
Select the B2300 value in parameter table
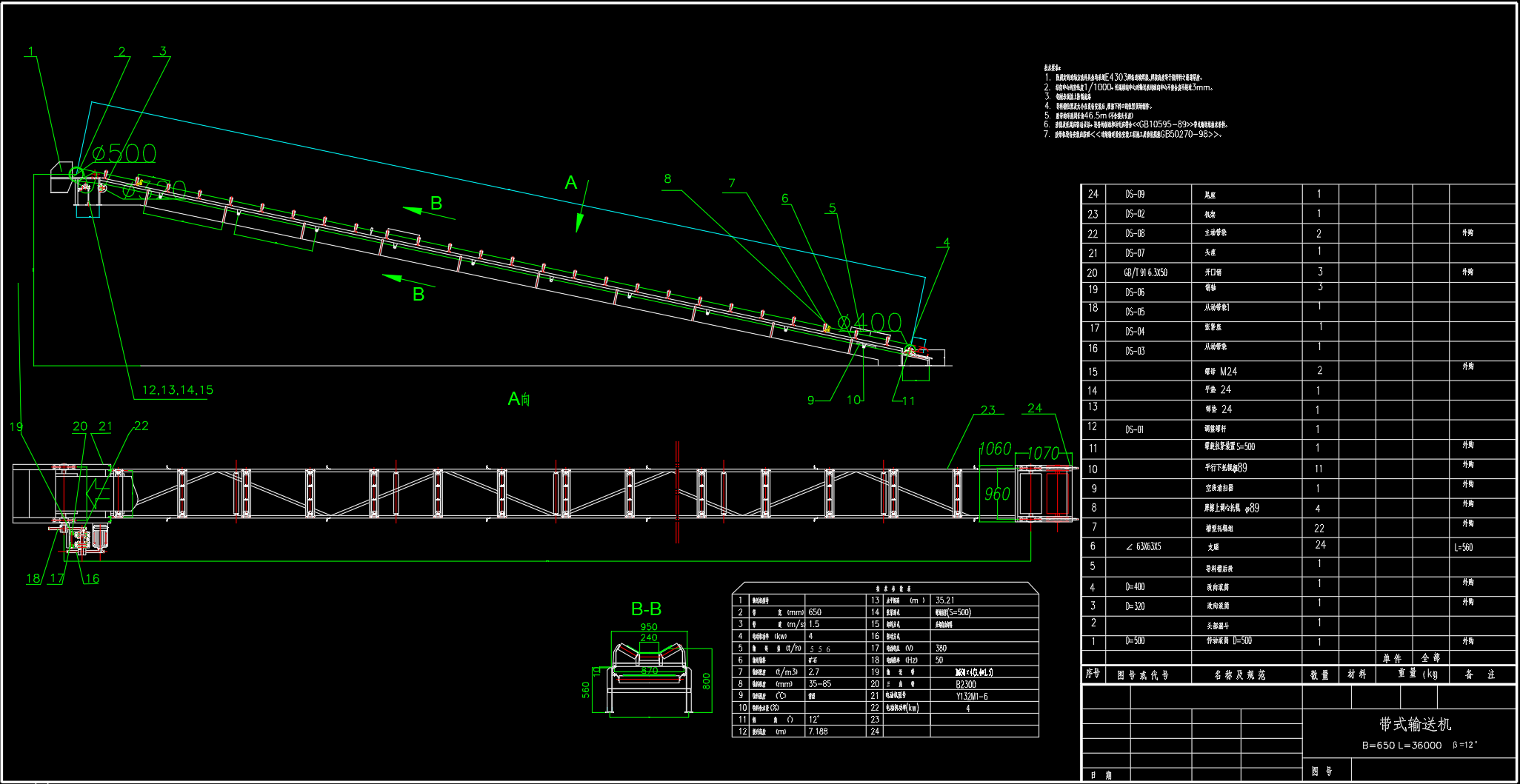pos(965,685)
